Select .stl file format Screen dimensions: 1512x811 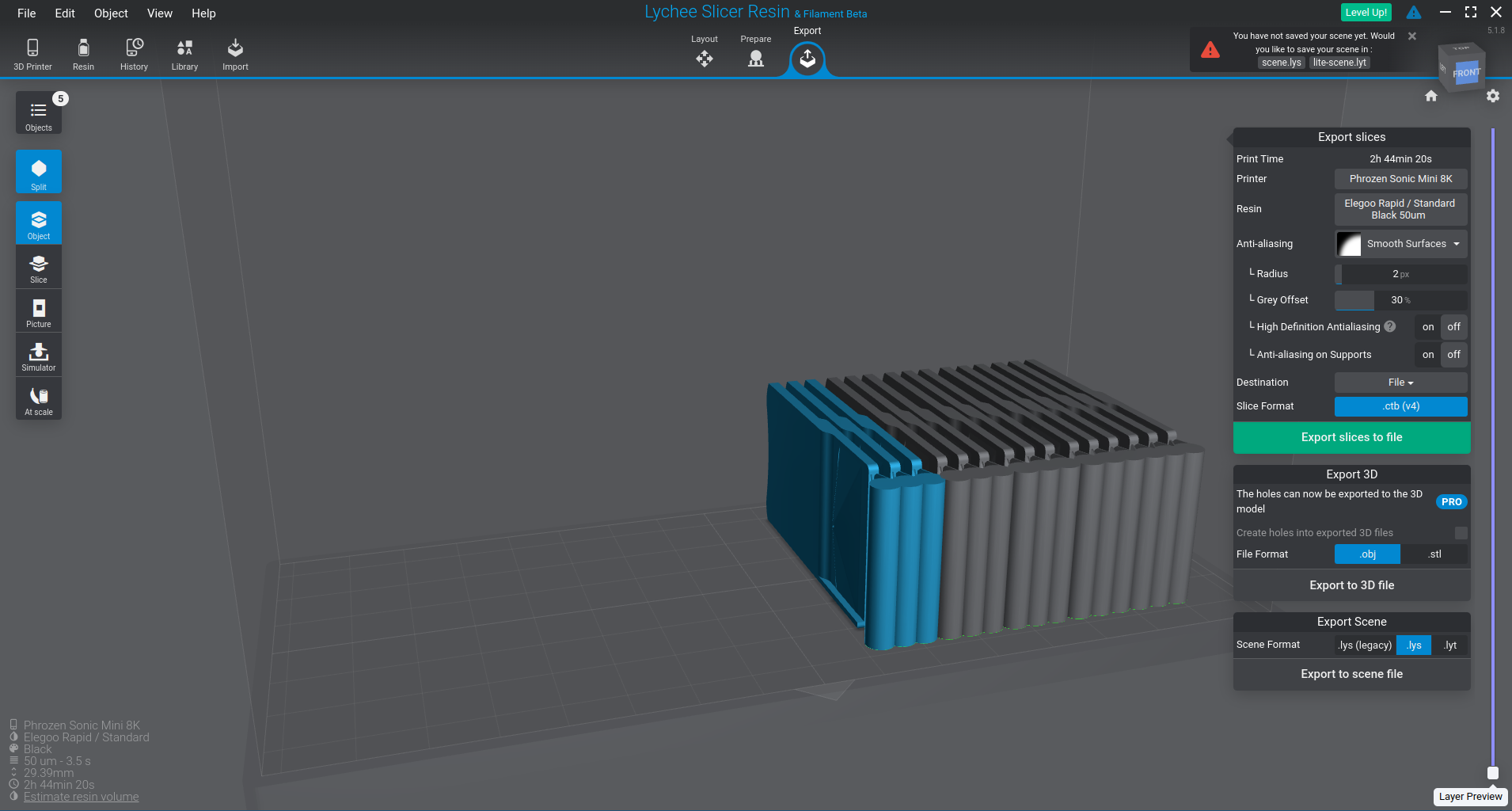(1434, 554)
